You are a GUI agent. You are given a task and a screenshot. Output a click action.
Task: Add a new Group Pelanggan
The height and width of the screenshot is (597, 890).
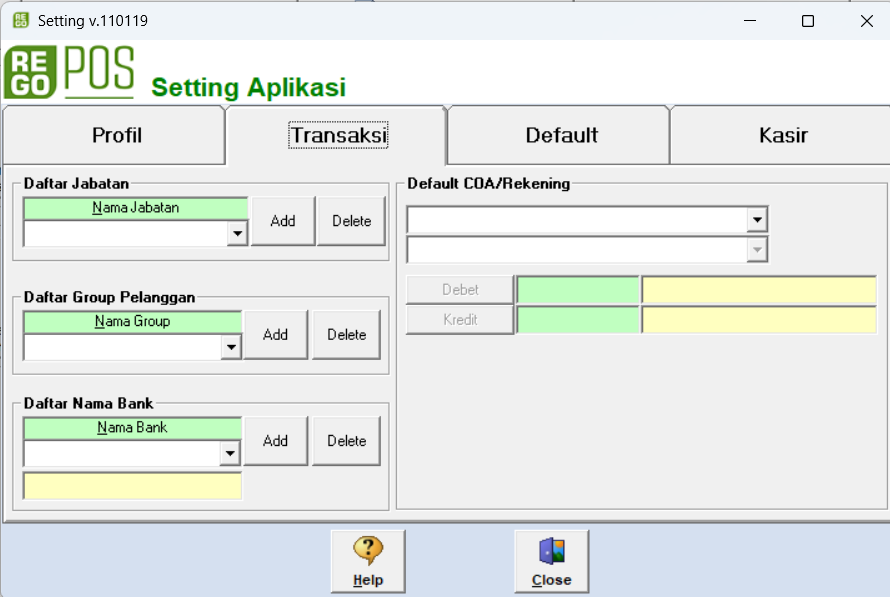point(275,335)
